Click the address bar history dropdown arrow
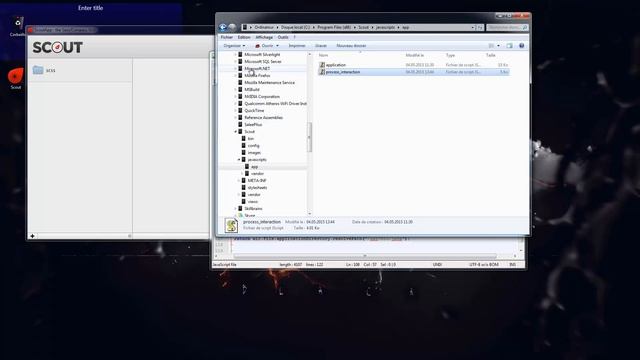The height and width of the screenshot is (360, 640). tap(473, 27)
